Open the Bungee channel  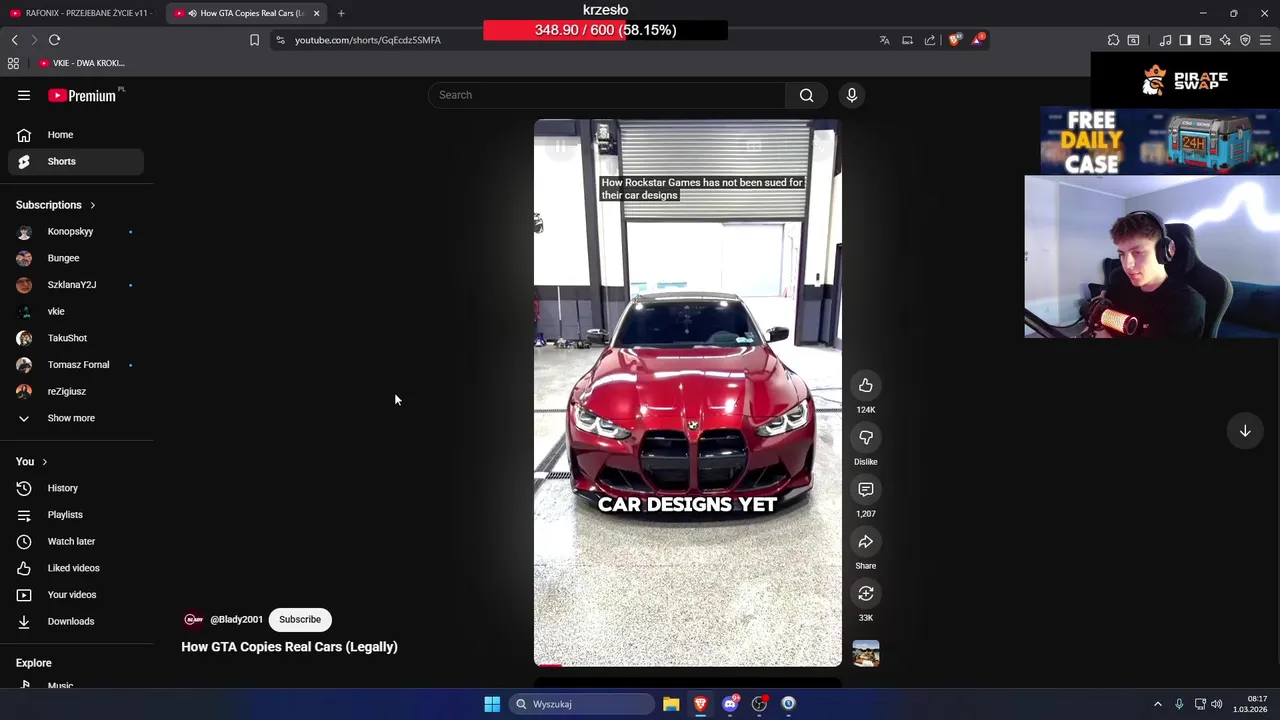pyautogui.click(x=76, y=258)
